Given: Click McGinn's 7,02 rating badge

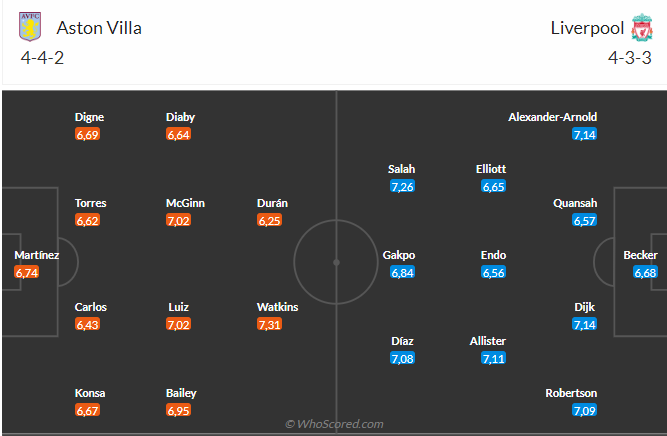Looking at the screenshot, I should [178, 220].
